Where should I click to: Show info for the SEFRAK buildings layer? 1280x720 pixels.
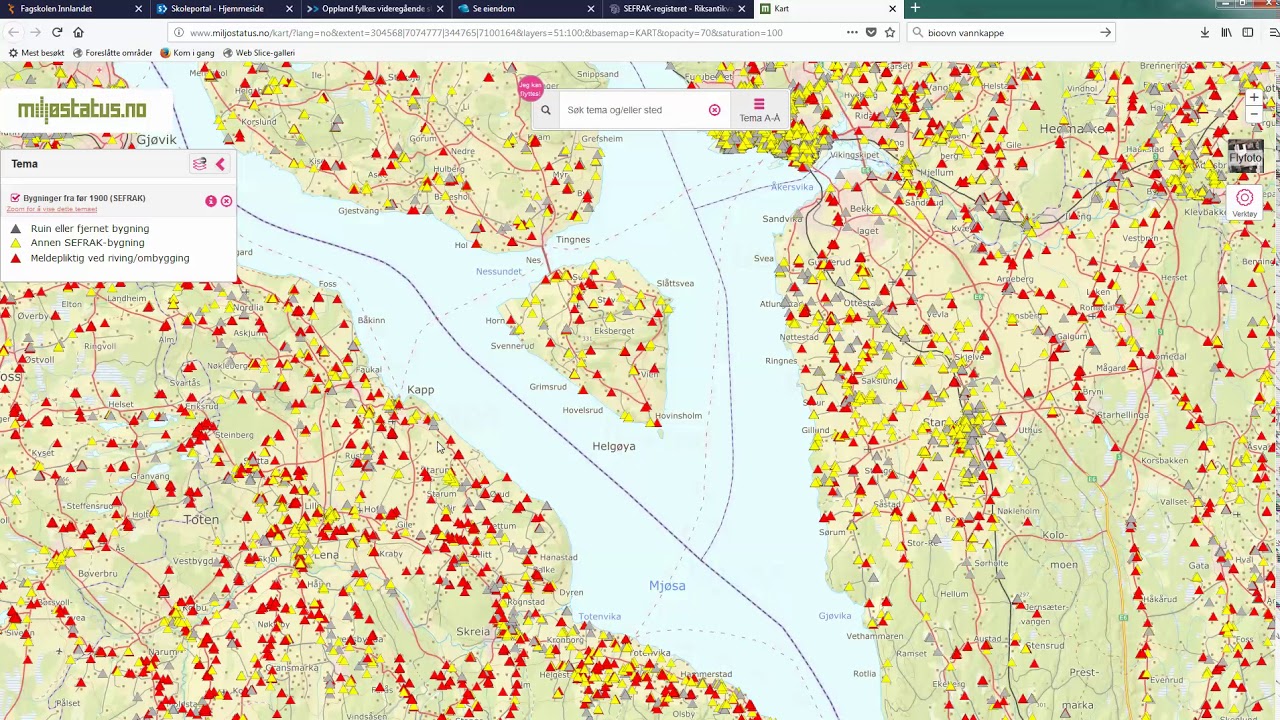pyautogui.click(x=211, y=201)
